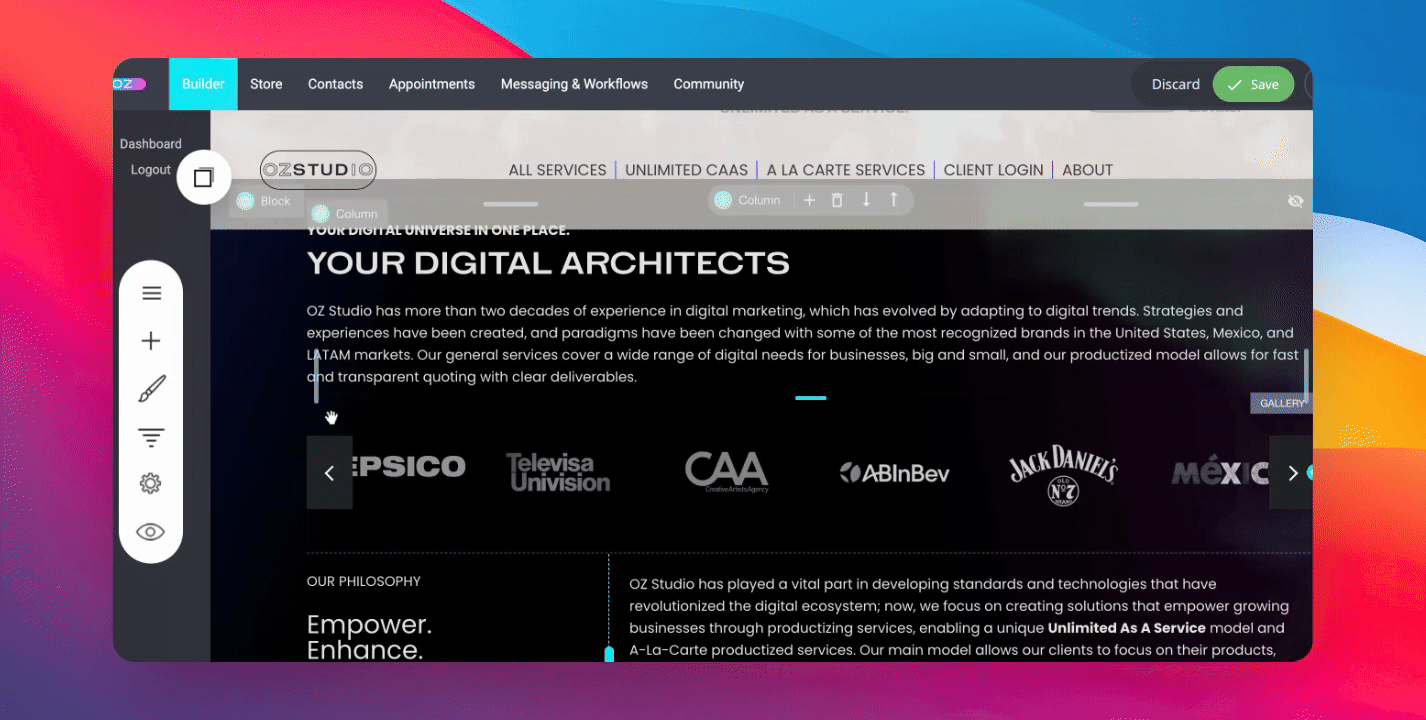This screenshot has width=1426, height=720.
Task: Click the PEPSICO logo
Action: point(409,466)
